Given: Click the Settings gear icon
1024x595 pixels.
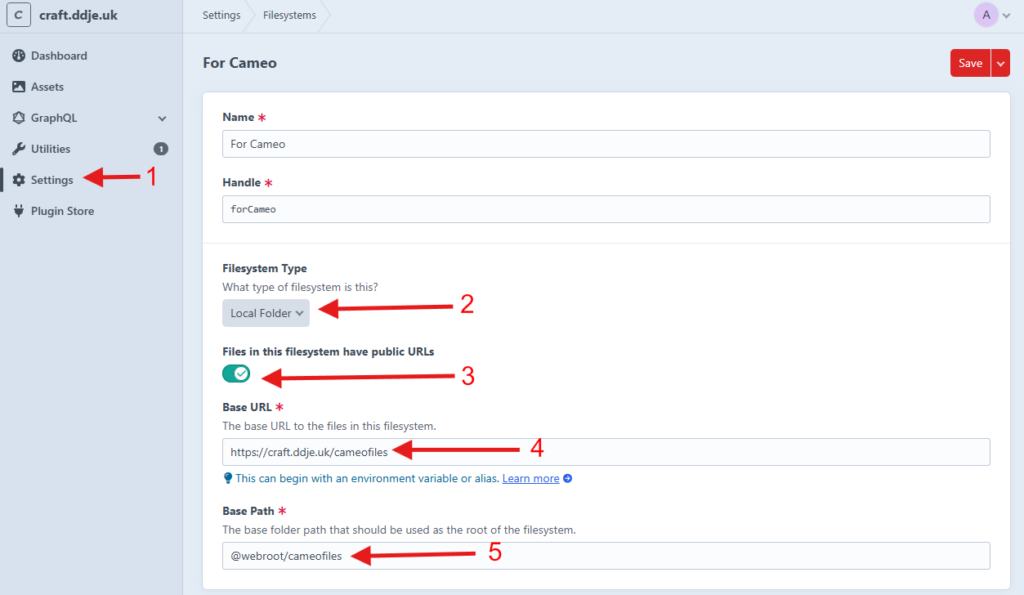Looking at the screenshot, I should [x=19, y=180].
